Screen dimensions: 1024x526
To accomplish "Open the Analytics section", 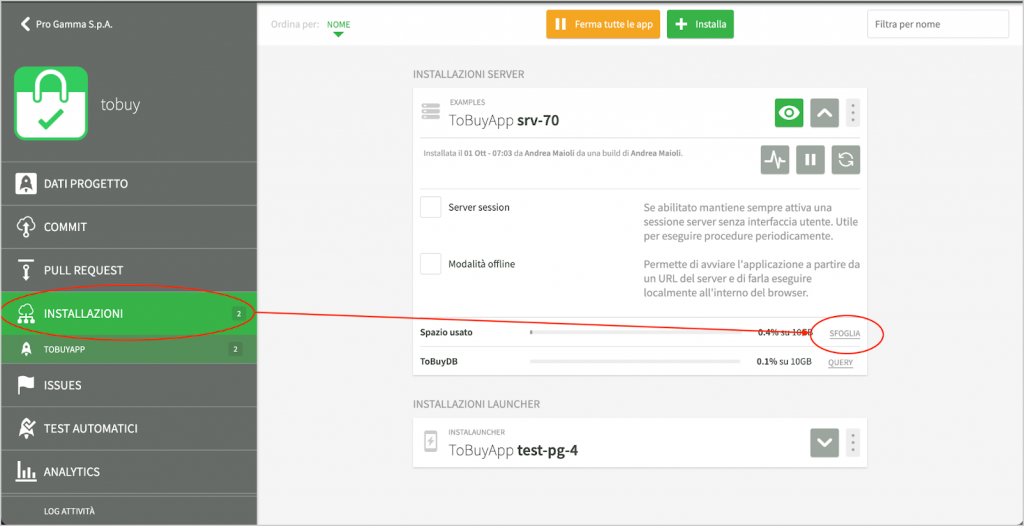I will point(129,471).
